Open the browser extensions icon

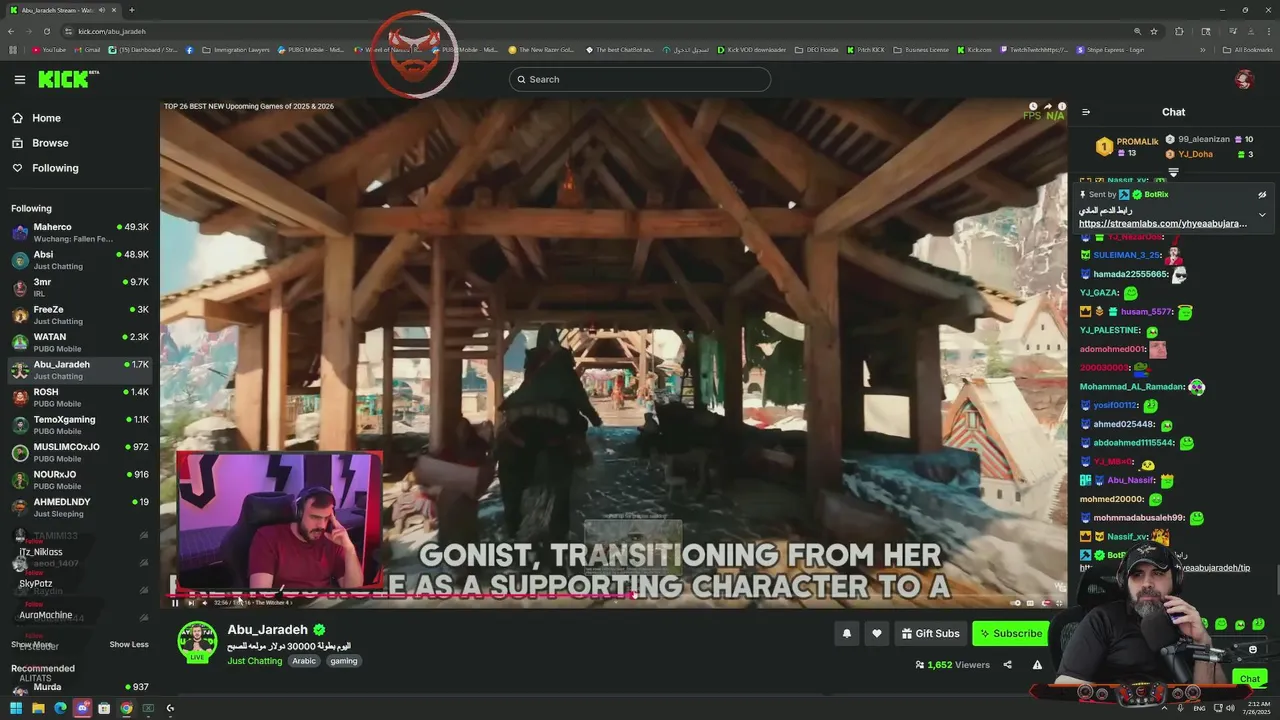[1179, 31]
